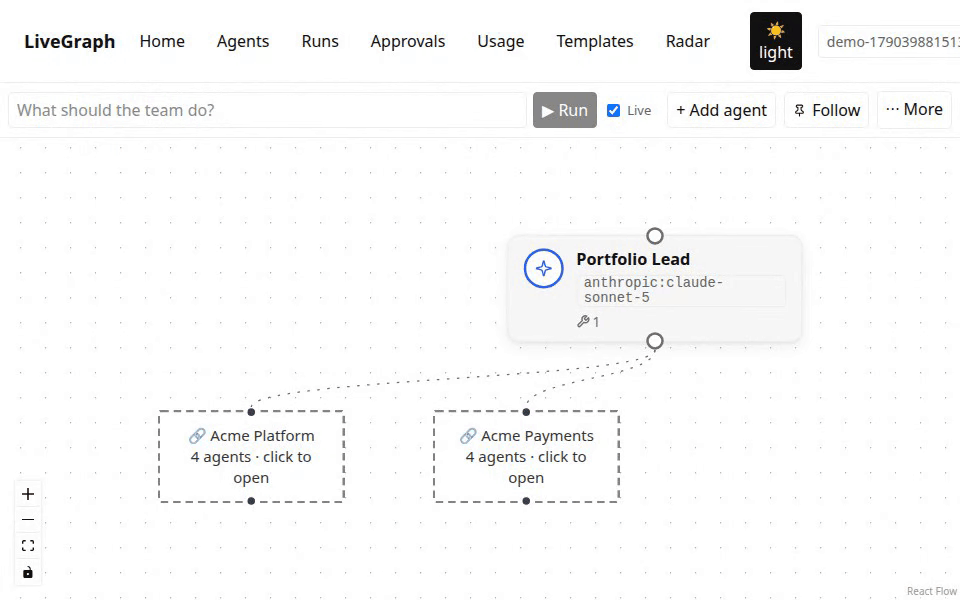960x600 pixels.
Task: Click the wrench tools icon on Portfolio Lead
Action: pyautogui.click(x=583, y=321)
